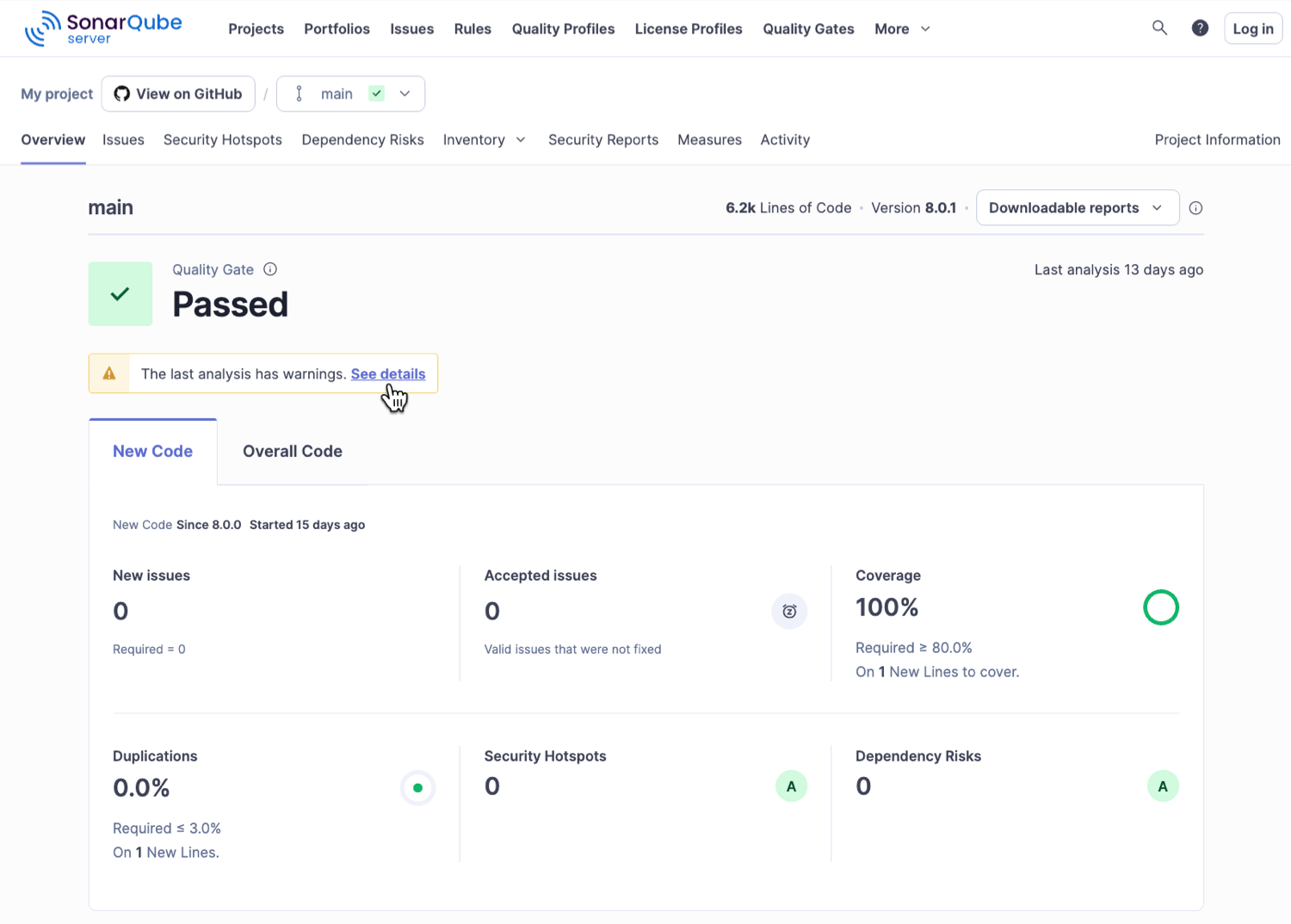Expand the More navigation menu
This screenshot has height=924, width=1291.
902,28
